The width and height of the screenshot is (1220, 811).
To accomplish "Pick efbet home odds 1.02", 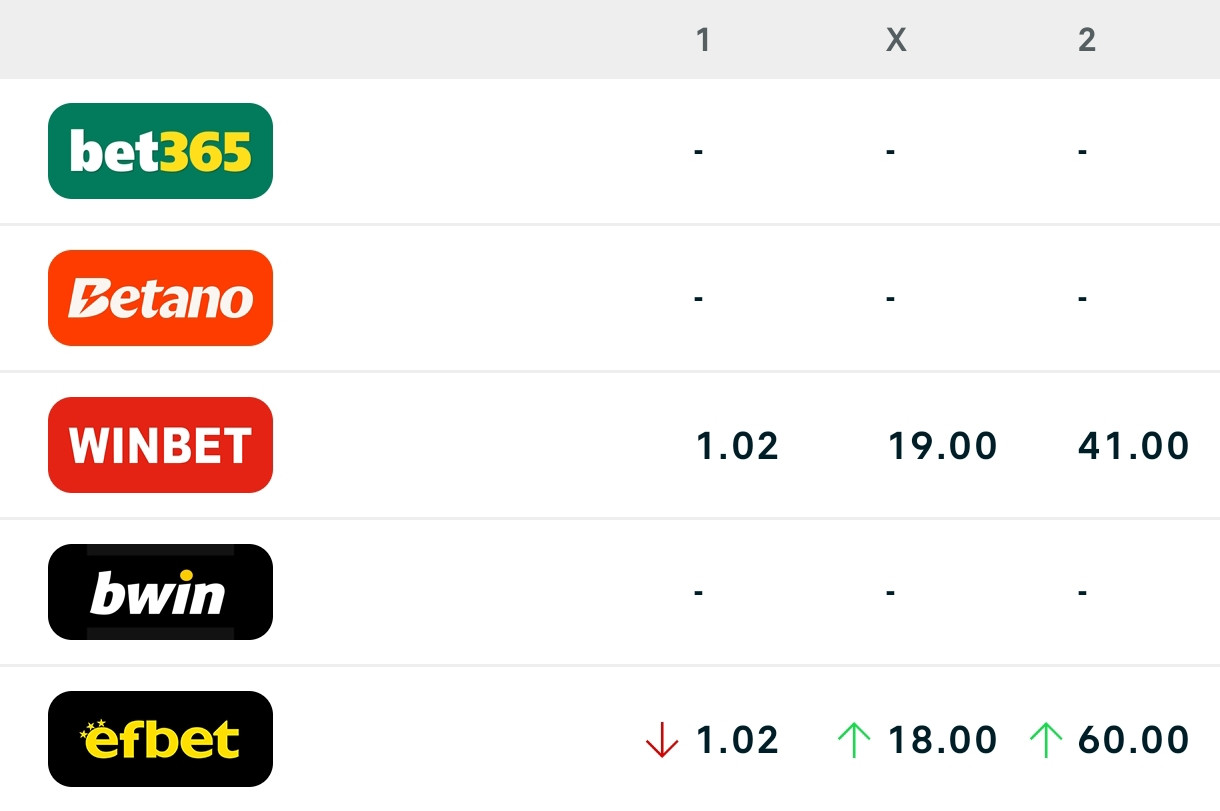I will pyautogui.click(x=737, y=740).
